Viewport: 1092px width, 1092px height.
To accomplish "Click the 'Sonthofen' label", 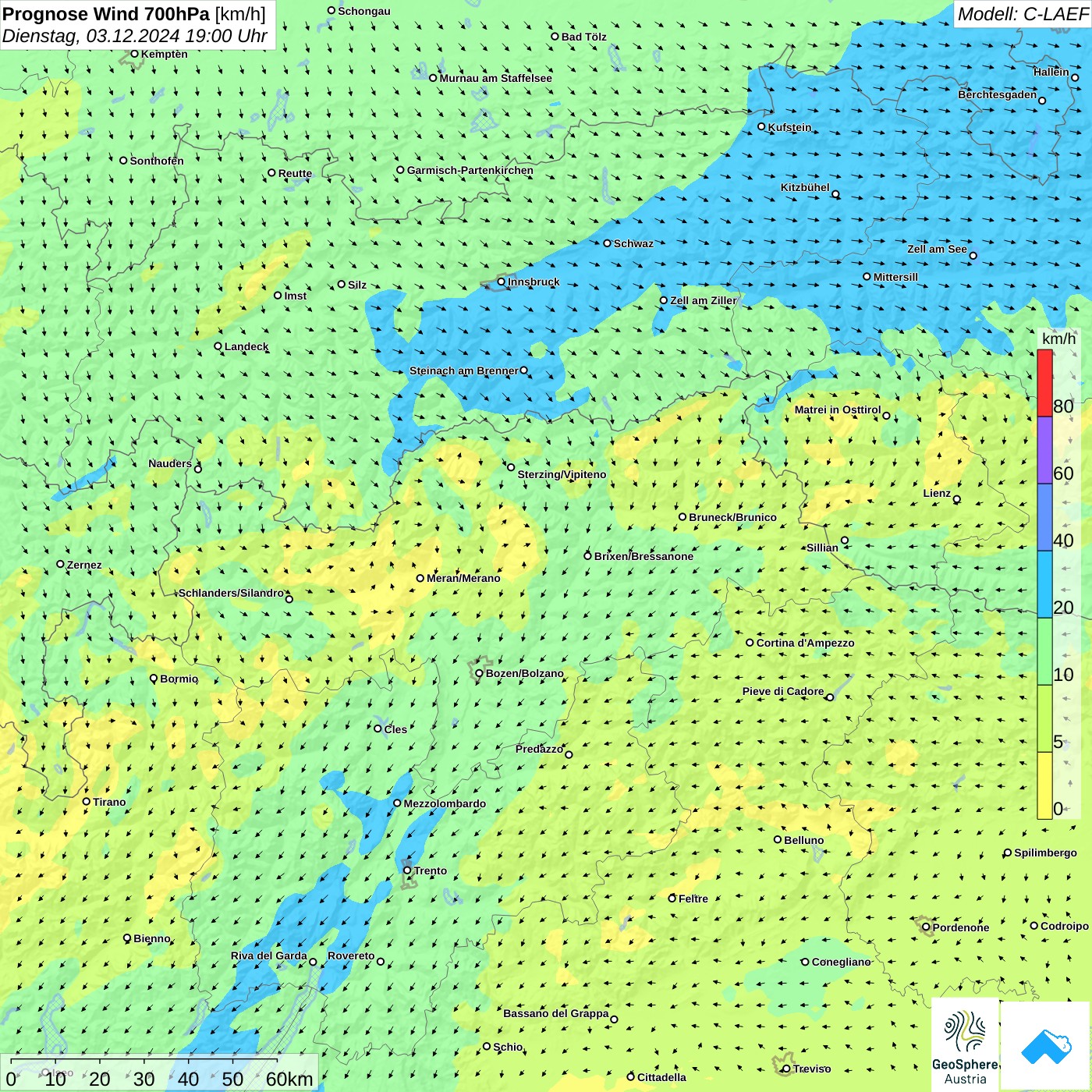I will pos(157,161).
